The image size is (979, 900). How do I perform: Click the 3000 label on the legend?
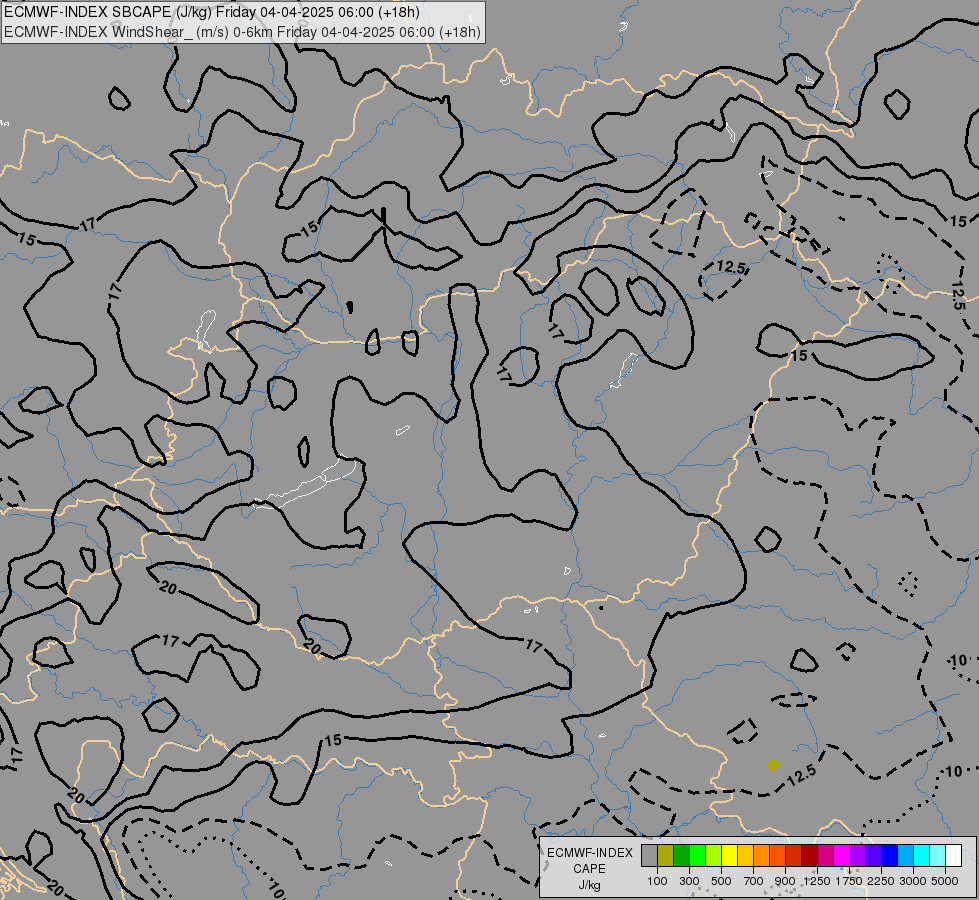click(x=913, y=881)
